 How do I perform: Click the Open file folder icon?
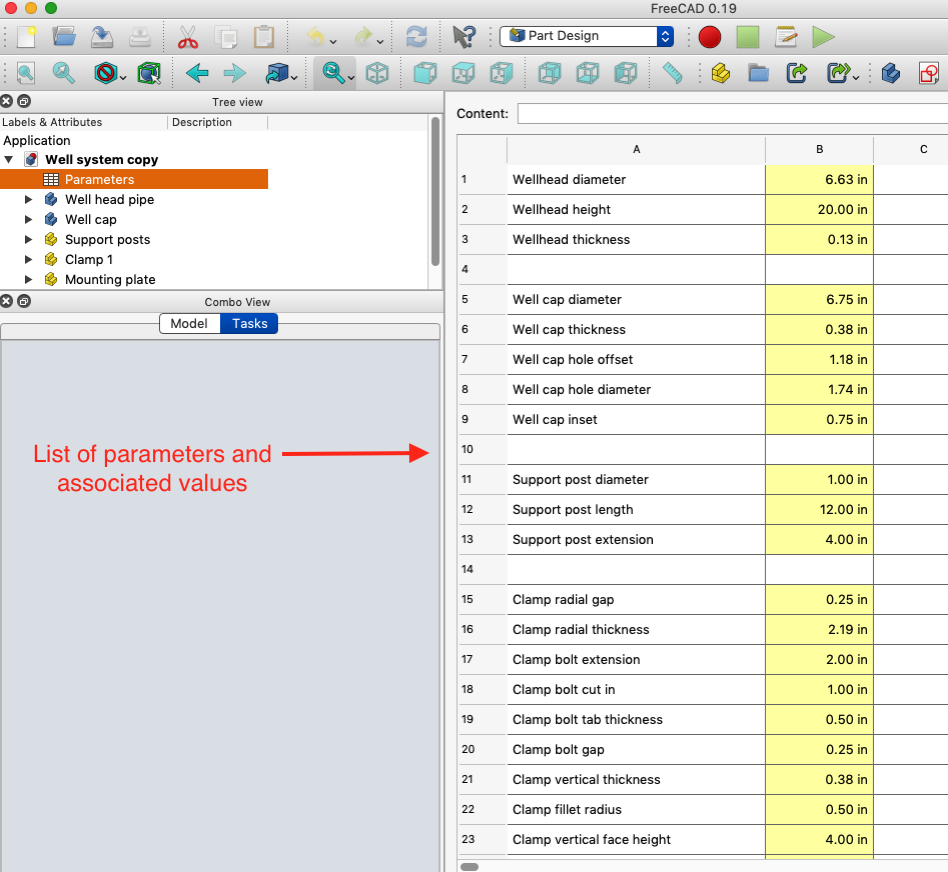click(x=64, y=37)
